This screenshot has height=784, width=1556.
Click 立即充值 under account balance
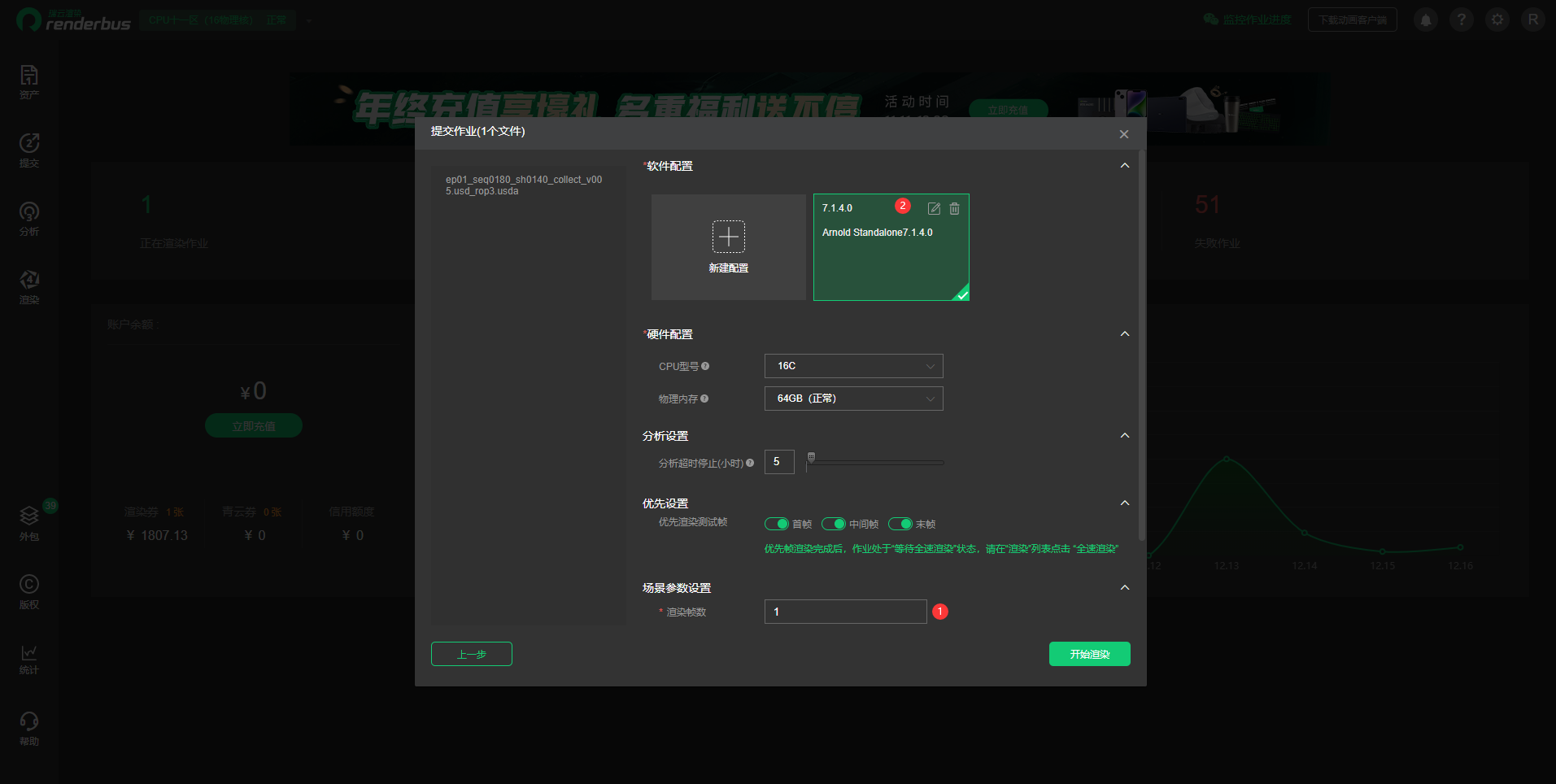(x=254, y=425)
